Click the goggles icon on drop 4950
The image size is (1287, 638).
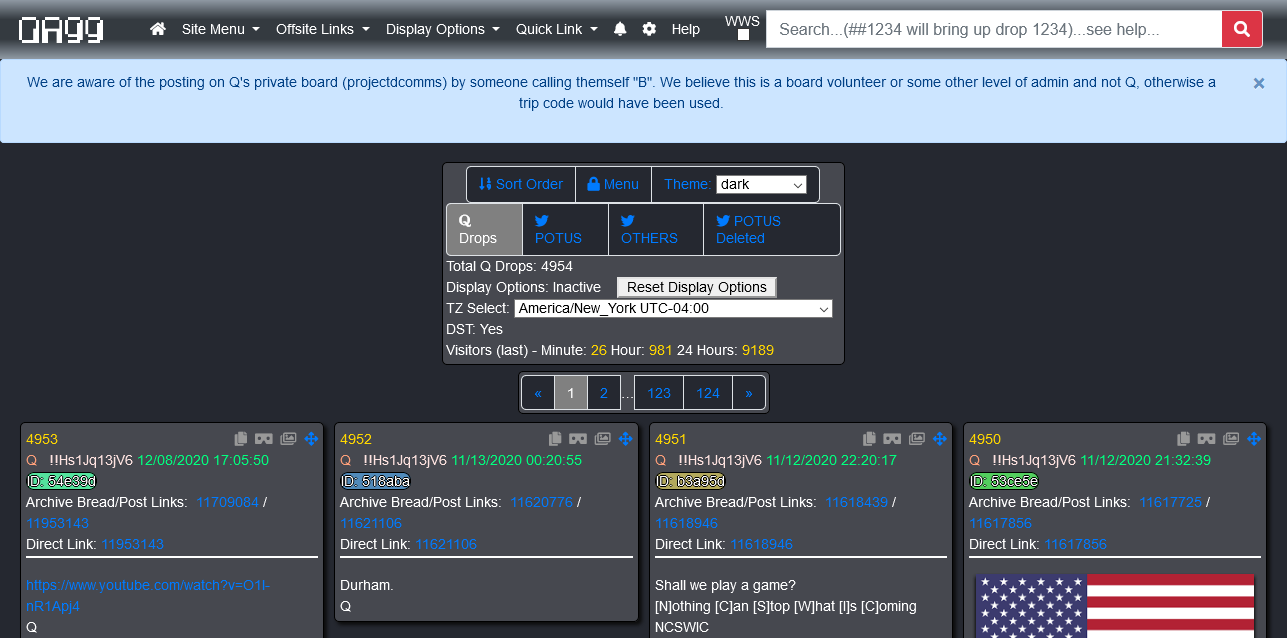click(x=1206, y=439)
